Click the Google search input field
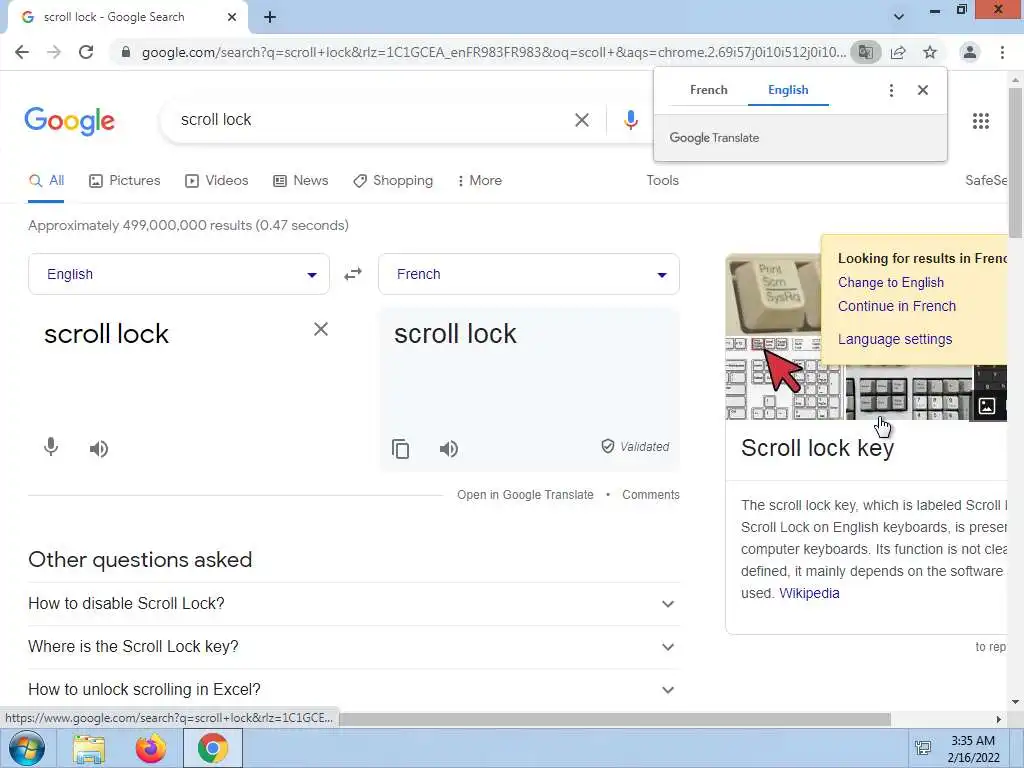This screenshot has height=768, width=1024. point(372,120)
